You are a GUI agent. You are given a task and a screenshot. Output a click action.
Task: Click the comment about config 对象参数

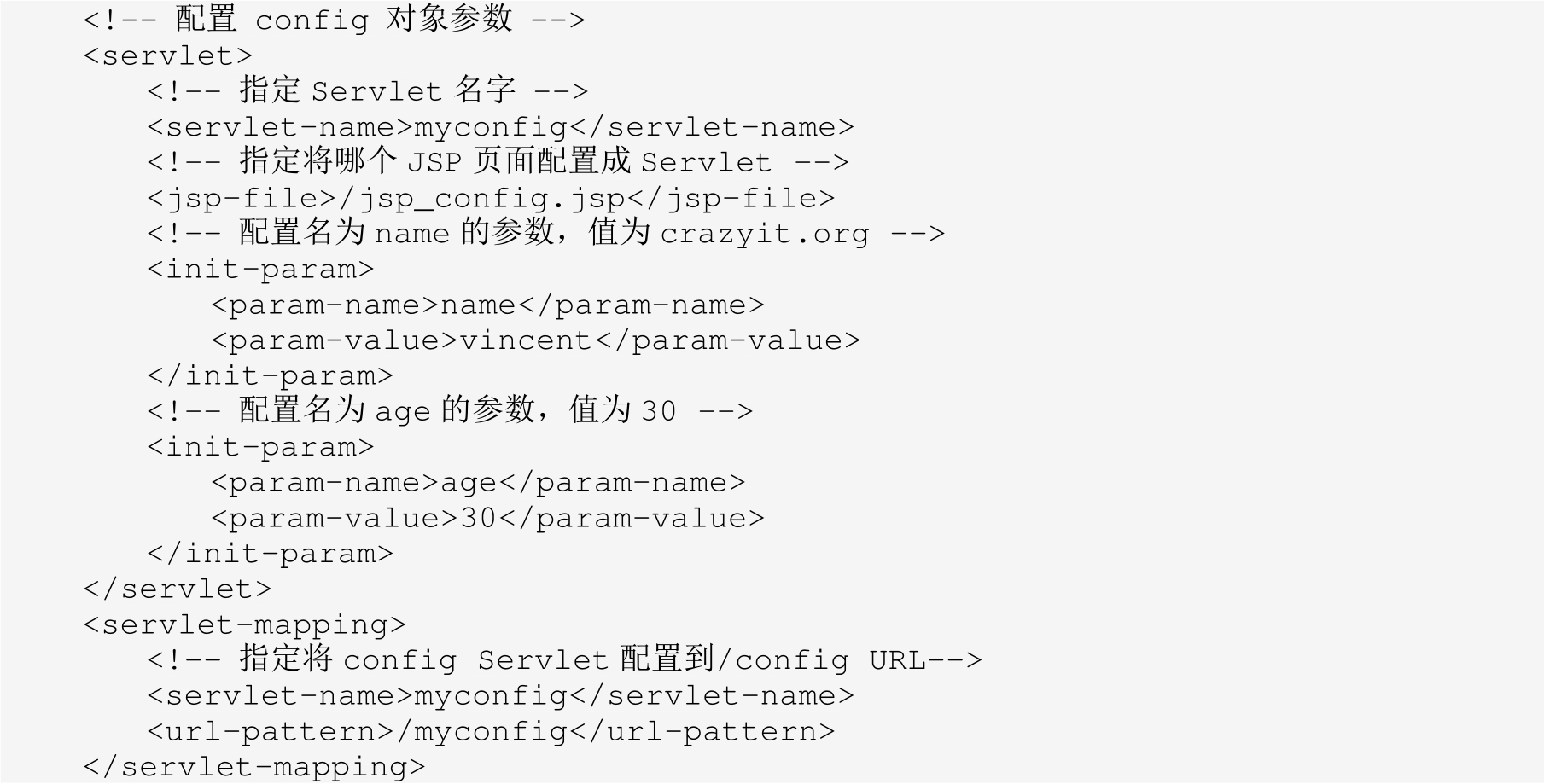click(334, 20)
